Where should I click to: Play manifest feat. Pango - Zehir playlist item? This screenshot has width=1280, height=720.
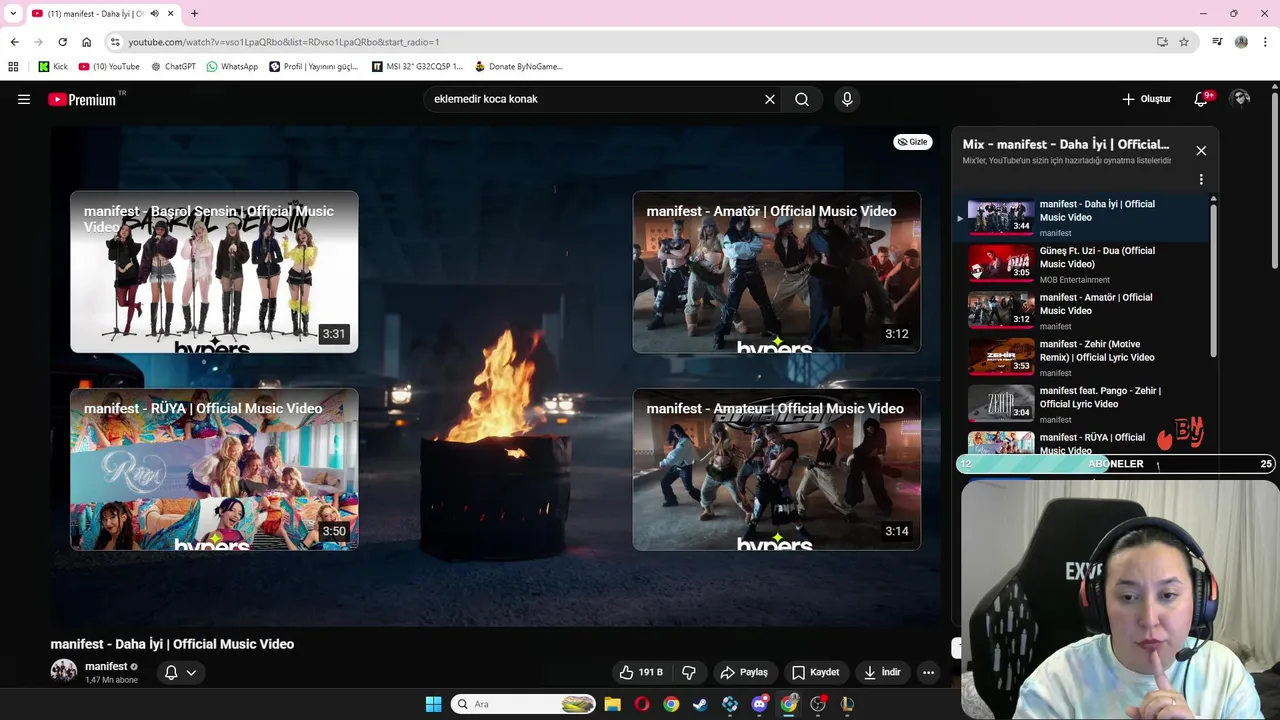[1083, 404]
